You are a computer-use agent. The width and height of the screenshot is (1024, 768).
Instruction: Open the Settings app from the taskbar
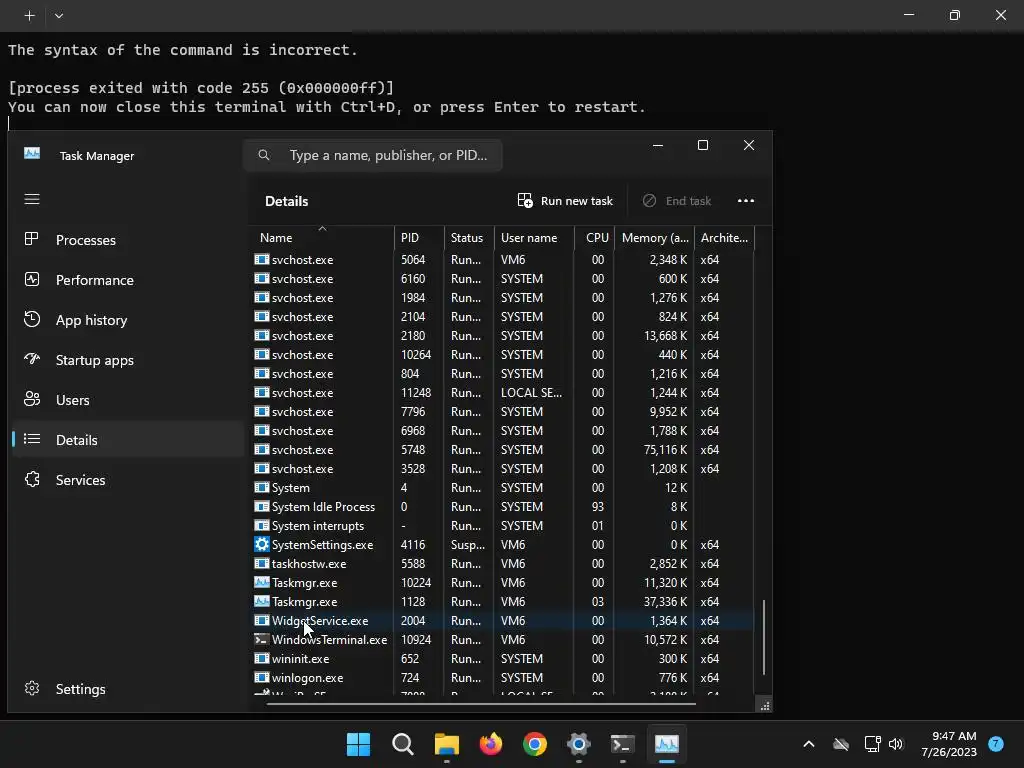[x=579, y=744]
